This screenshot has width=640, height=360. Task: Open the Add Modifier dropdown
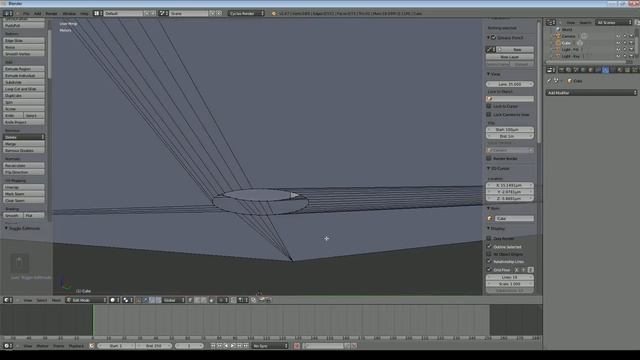tap(591, 93)
